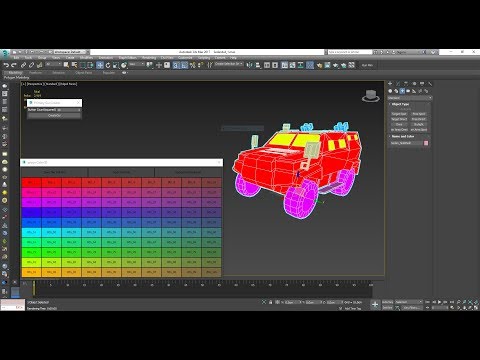Switch command panel to Display tab
The width and height of the screenshot is (480, 360).
(x=422, y=83)
